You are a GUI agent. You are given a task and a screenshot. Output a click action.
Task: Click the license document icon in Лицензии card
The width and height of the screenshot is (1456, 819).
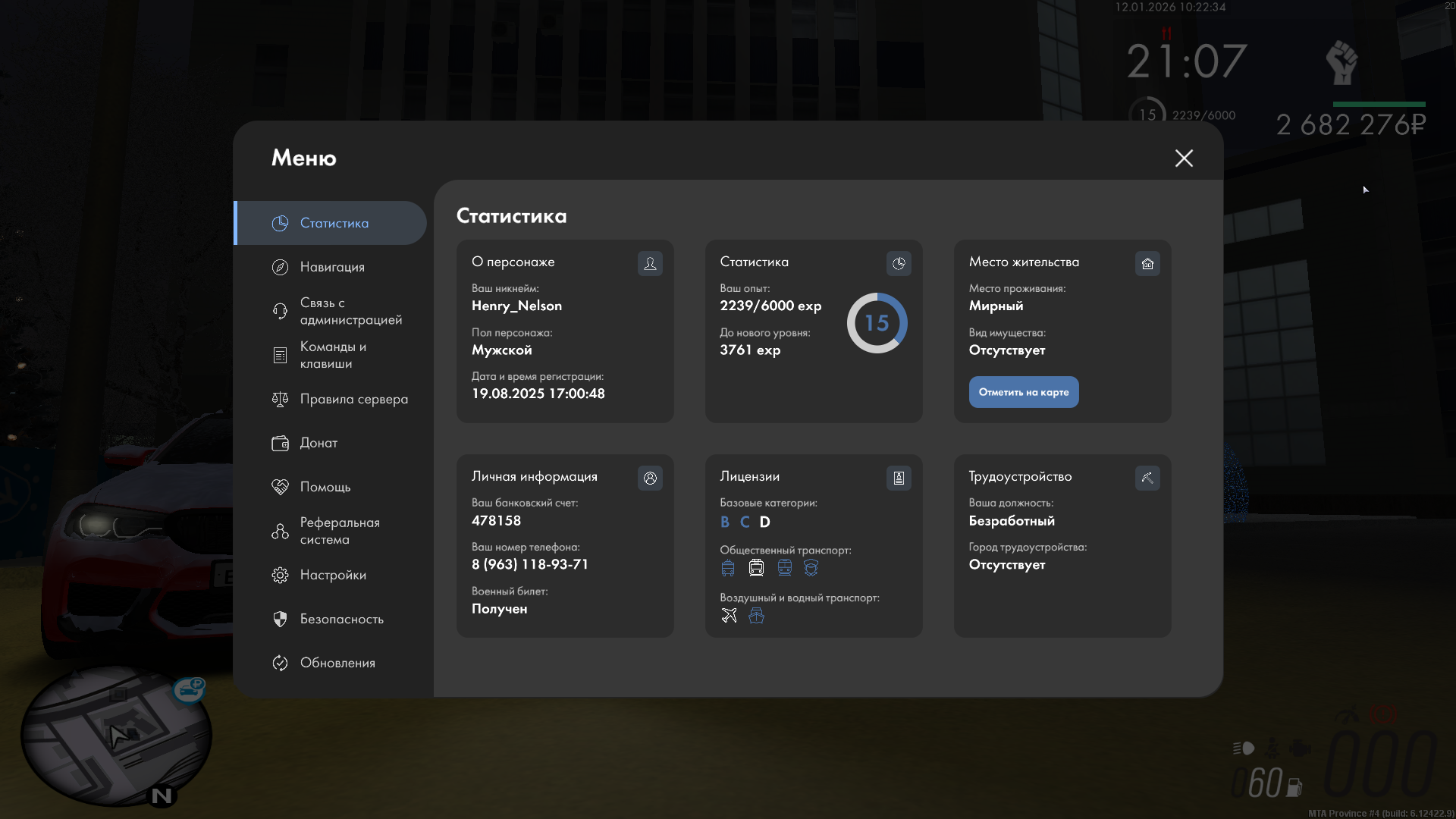point(899,478)
